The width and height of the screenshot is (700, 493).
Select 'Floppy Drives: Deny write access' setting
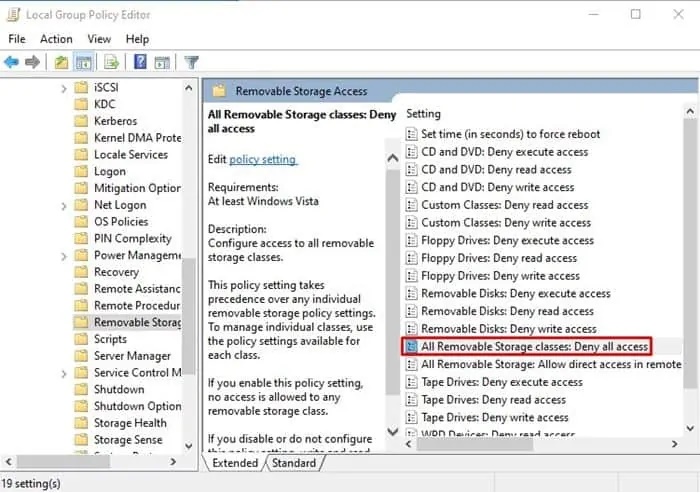click(x=500, y=276)
